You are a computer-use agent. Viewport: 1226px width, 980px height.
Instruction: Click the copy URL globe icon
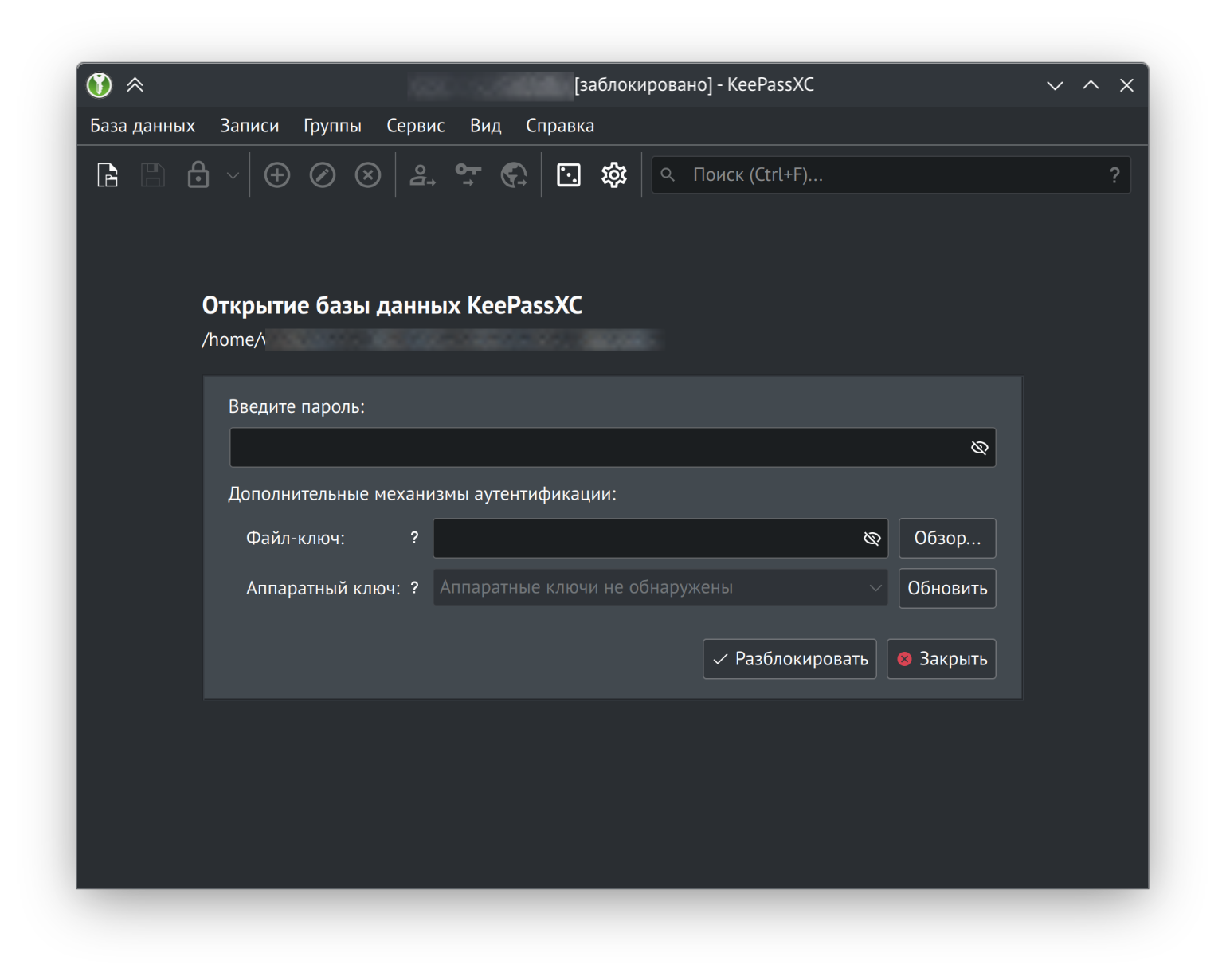click(514, 174)
